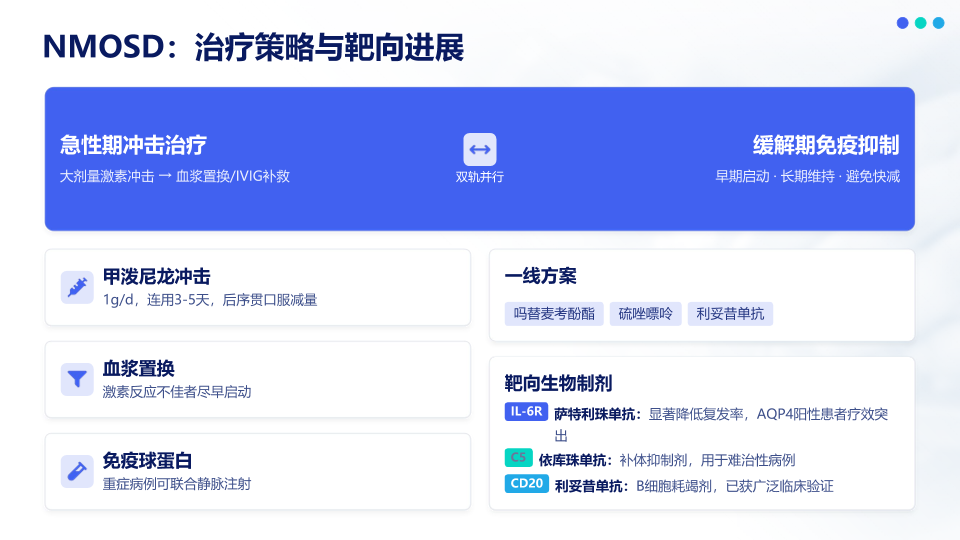The width and height of the screenshot is (960, 540).
Task: Click the 一线方案 card heading
Action: (x=541, y=276)
